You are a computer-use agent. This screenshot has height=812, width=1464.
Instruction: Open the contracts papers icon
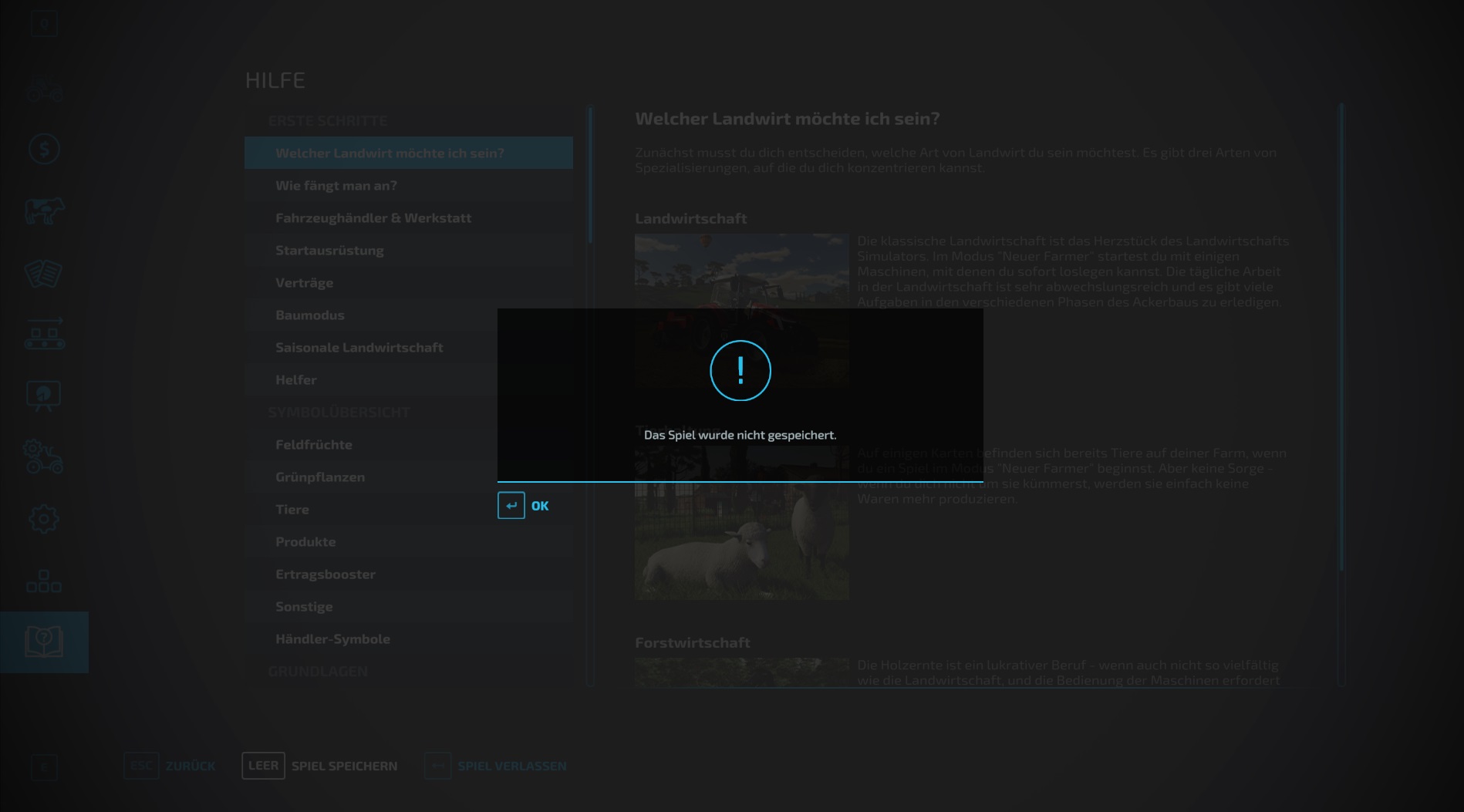pos(44,273)
